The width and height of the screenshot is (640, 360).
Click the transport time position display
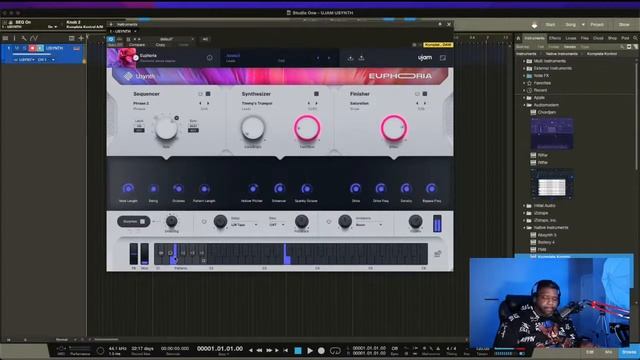click(x=220, y=349)
